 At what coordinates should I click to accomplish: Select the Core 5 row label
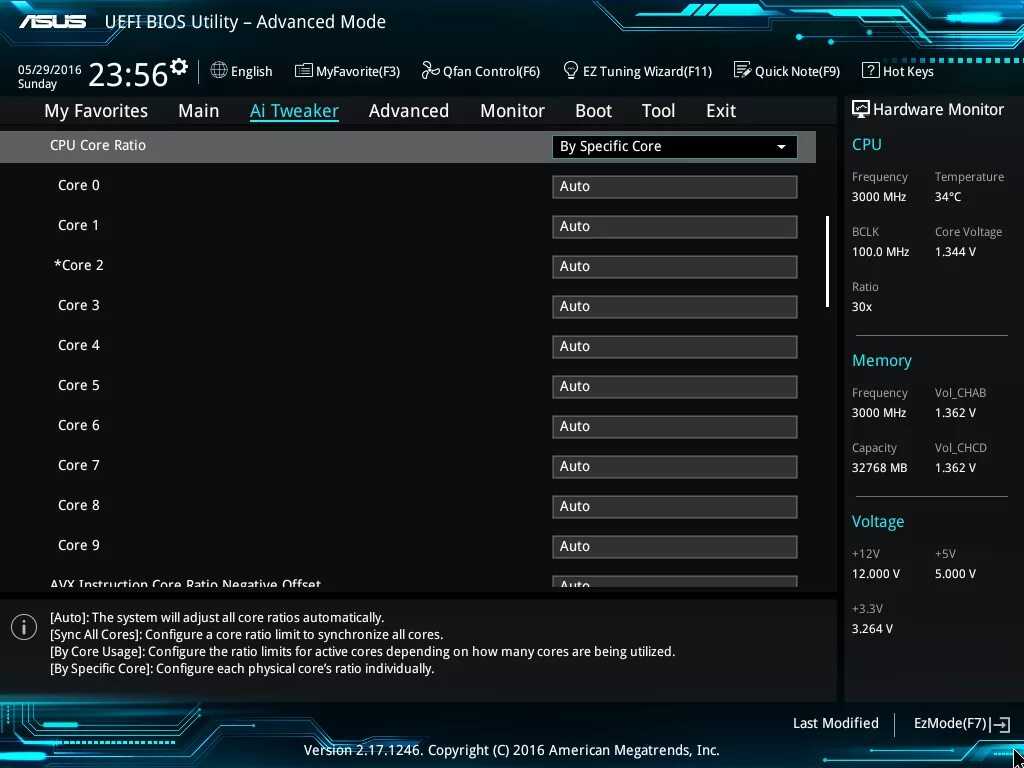pos(79,385)
